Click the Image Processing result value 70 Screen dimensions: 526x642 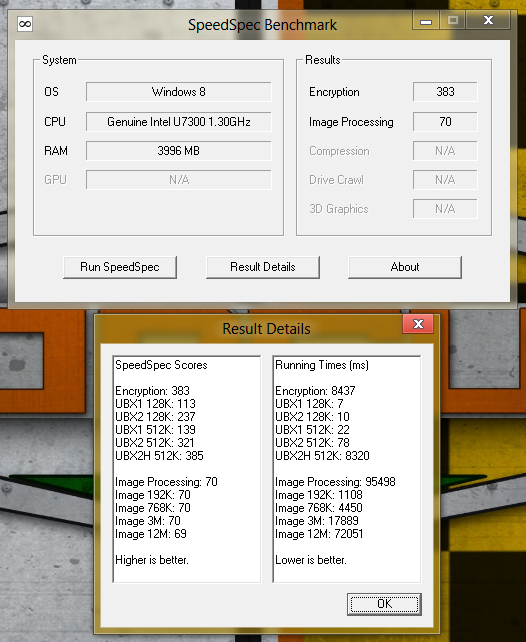pos(445,122)
